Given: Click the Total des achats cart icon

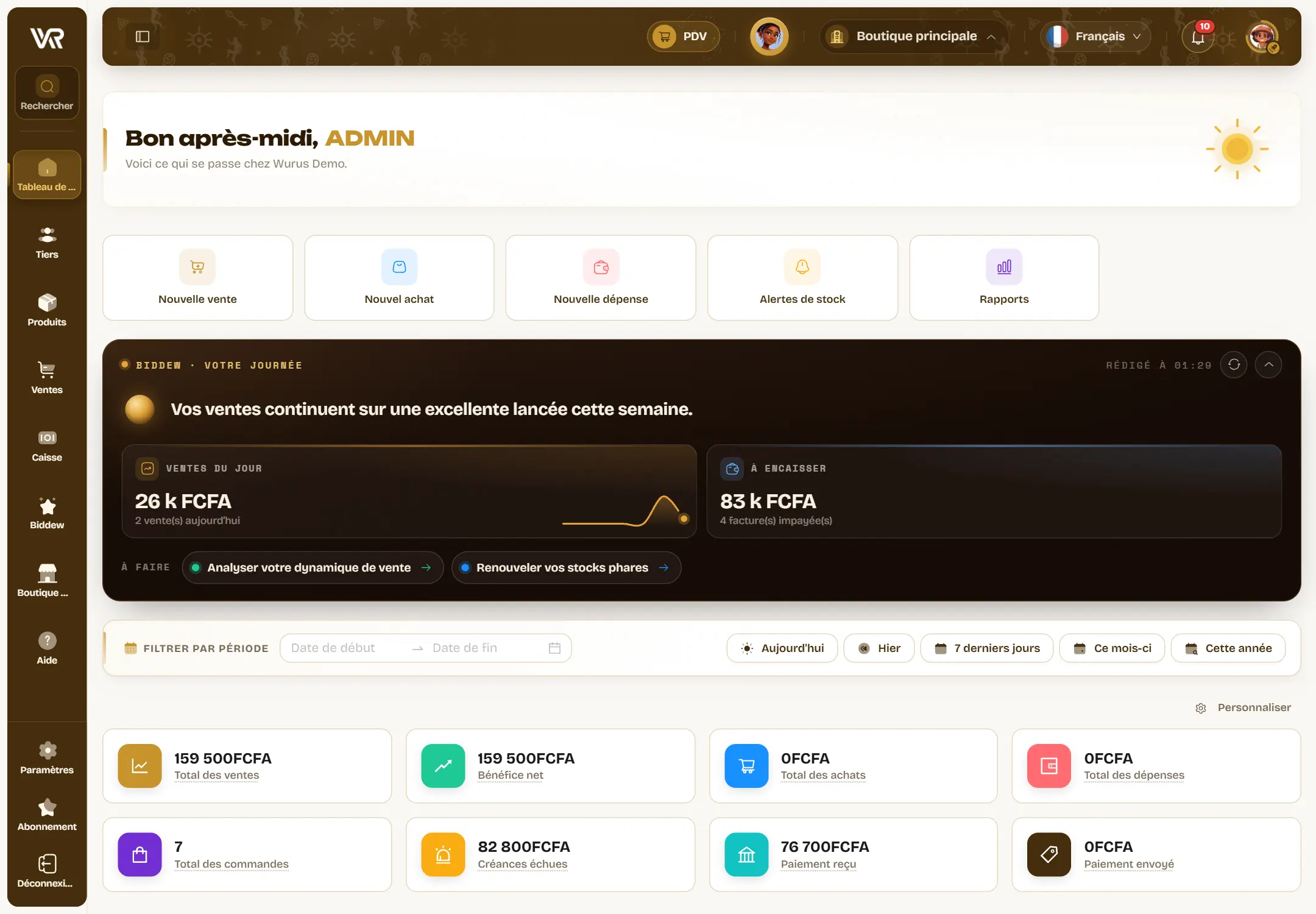Looking at the screenshot, I should pos(746,766).
